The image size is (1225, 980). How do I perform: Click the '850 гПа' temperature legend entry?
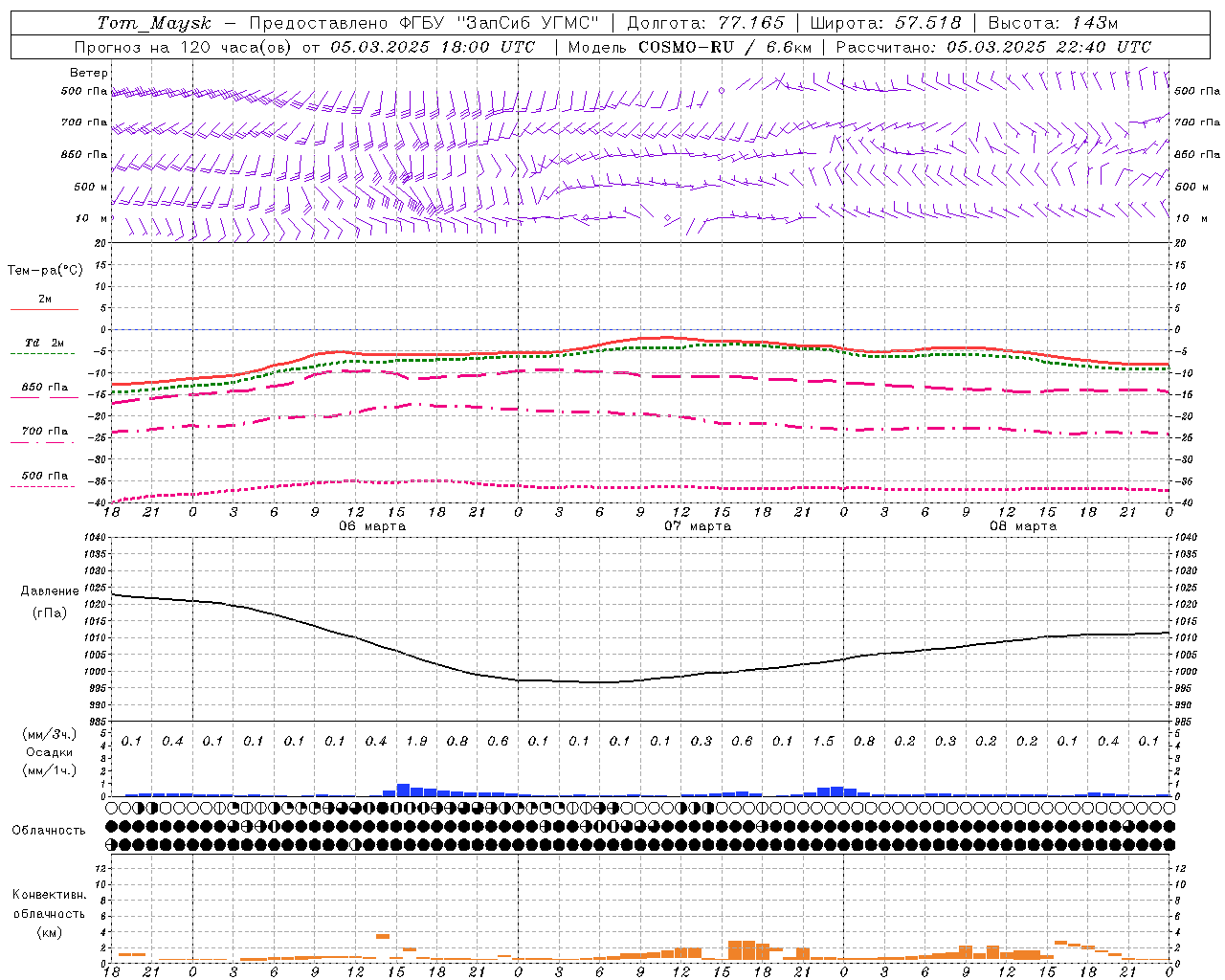[x=45, y=388]
